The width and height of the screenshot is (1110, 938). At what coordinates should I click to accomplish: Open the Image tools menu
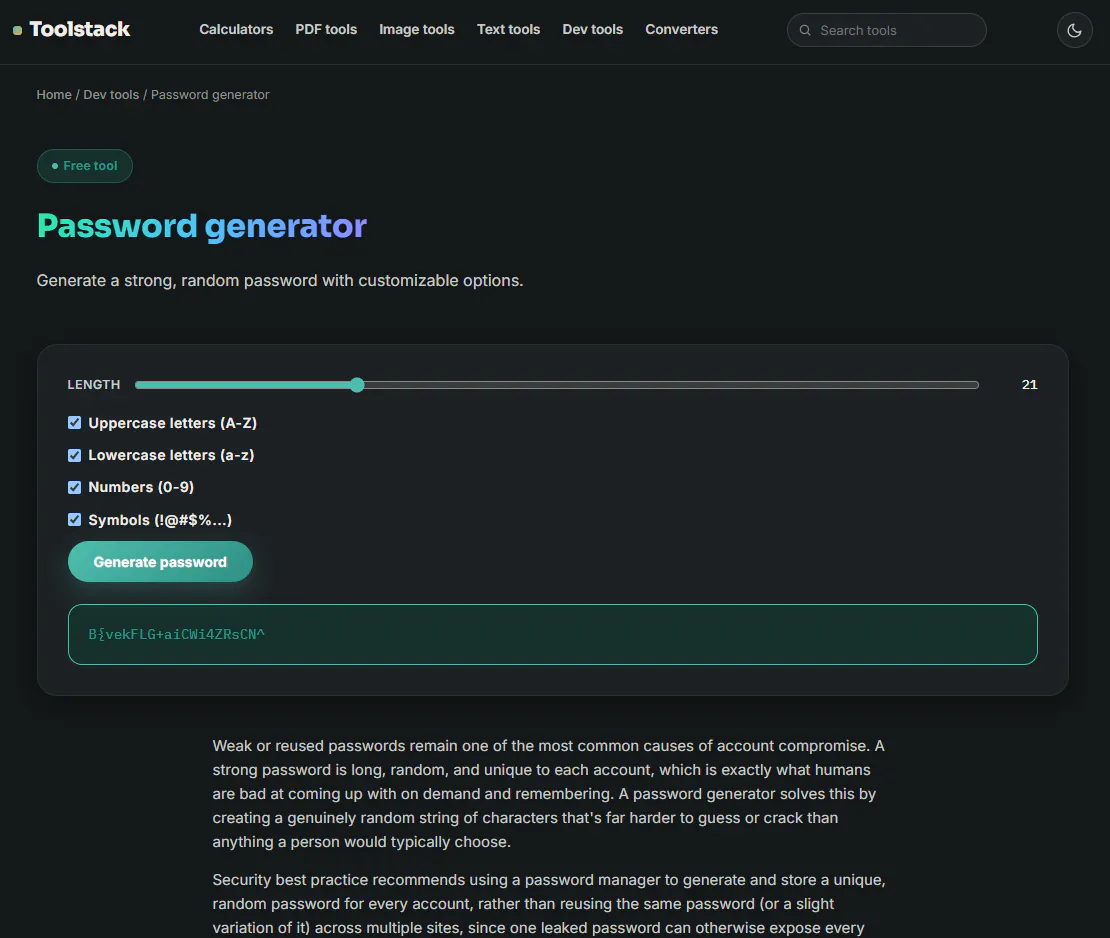[x=416, y=29]
